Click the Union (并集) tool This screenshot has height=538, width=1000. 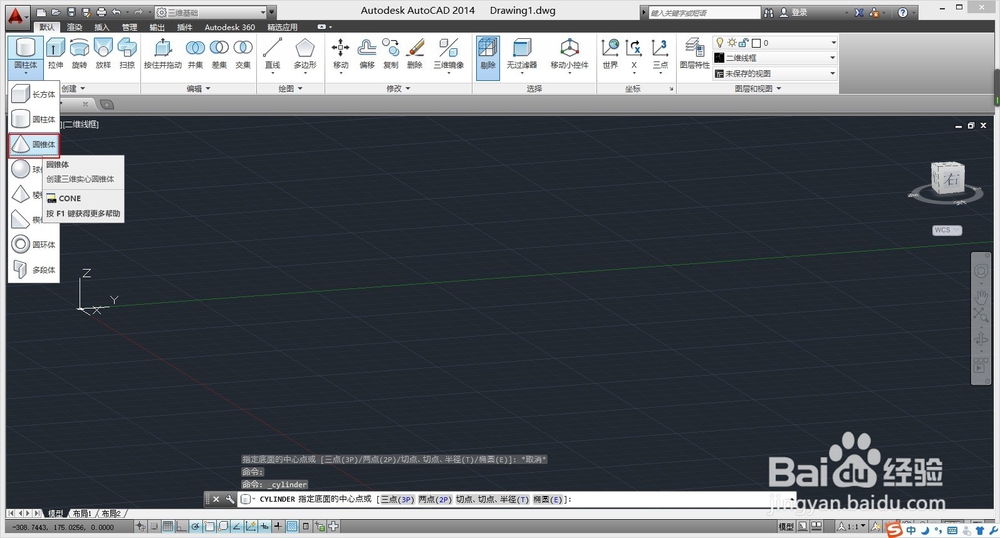pos(195,54)
